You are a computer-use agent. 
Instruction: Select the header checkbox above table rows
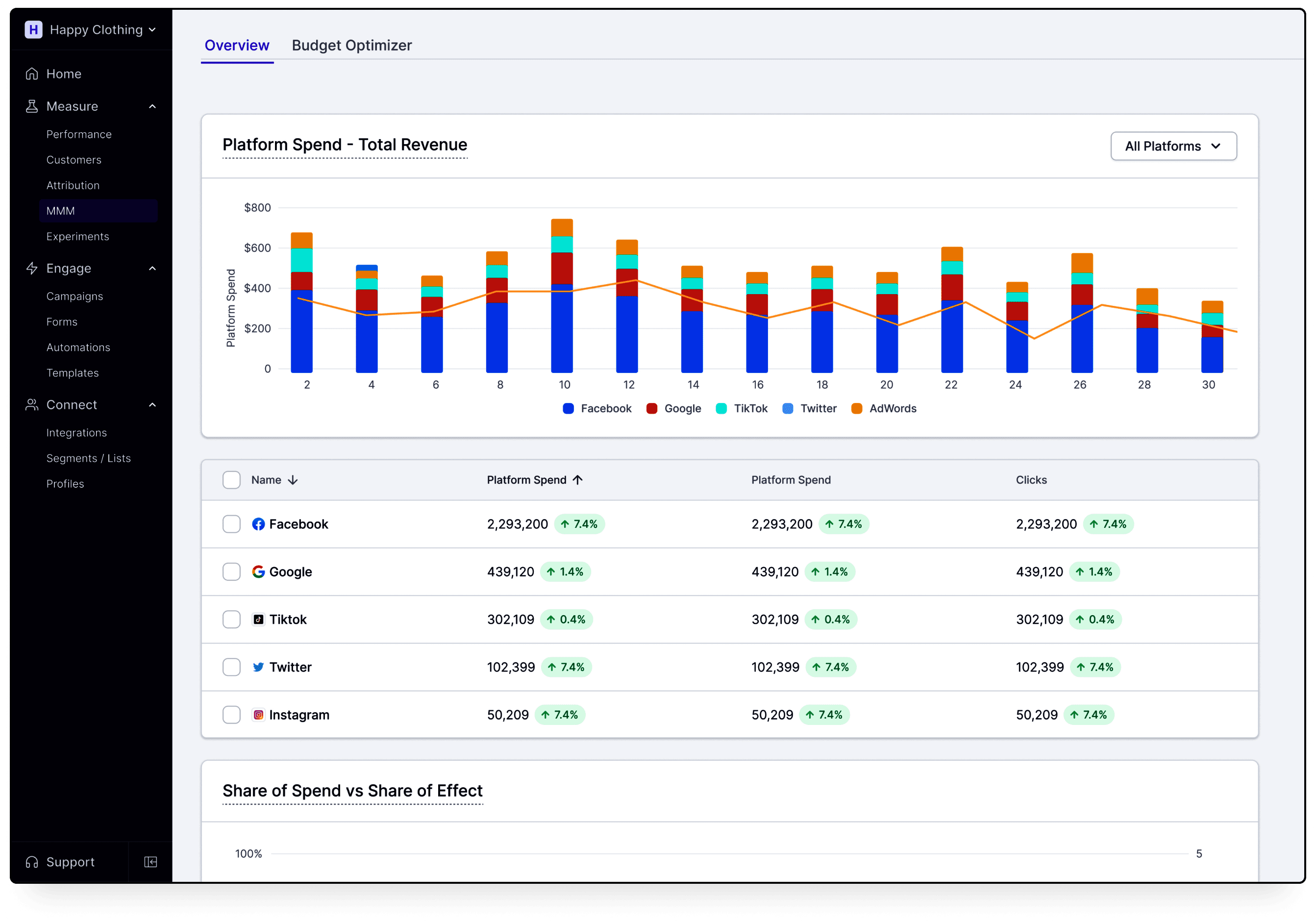click(x=231, y=479)
